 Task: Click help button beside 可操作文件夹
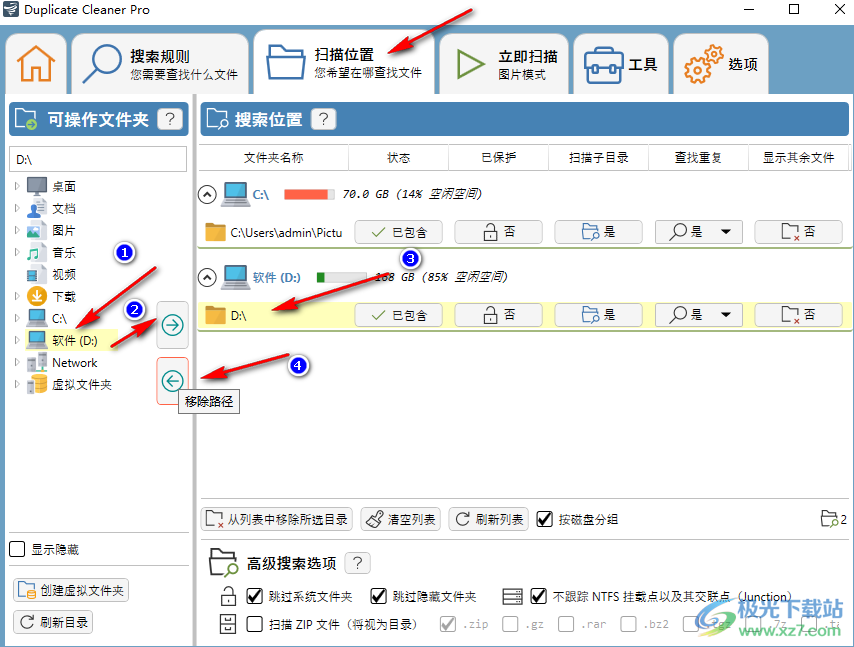pos(170,119)
